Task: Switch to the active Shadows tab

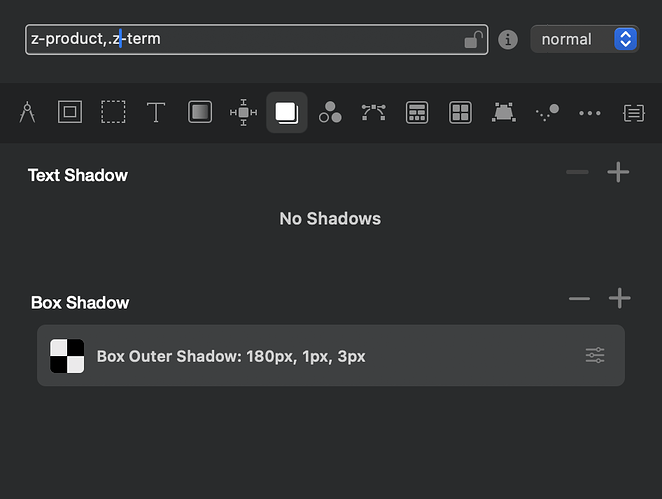Action: [287, 113]
